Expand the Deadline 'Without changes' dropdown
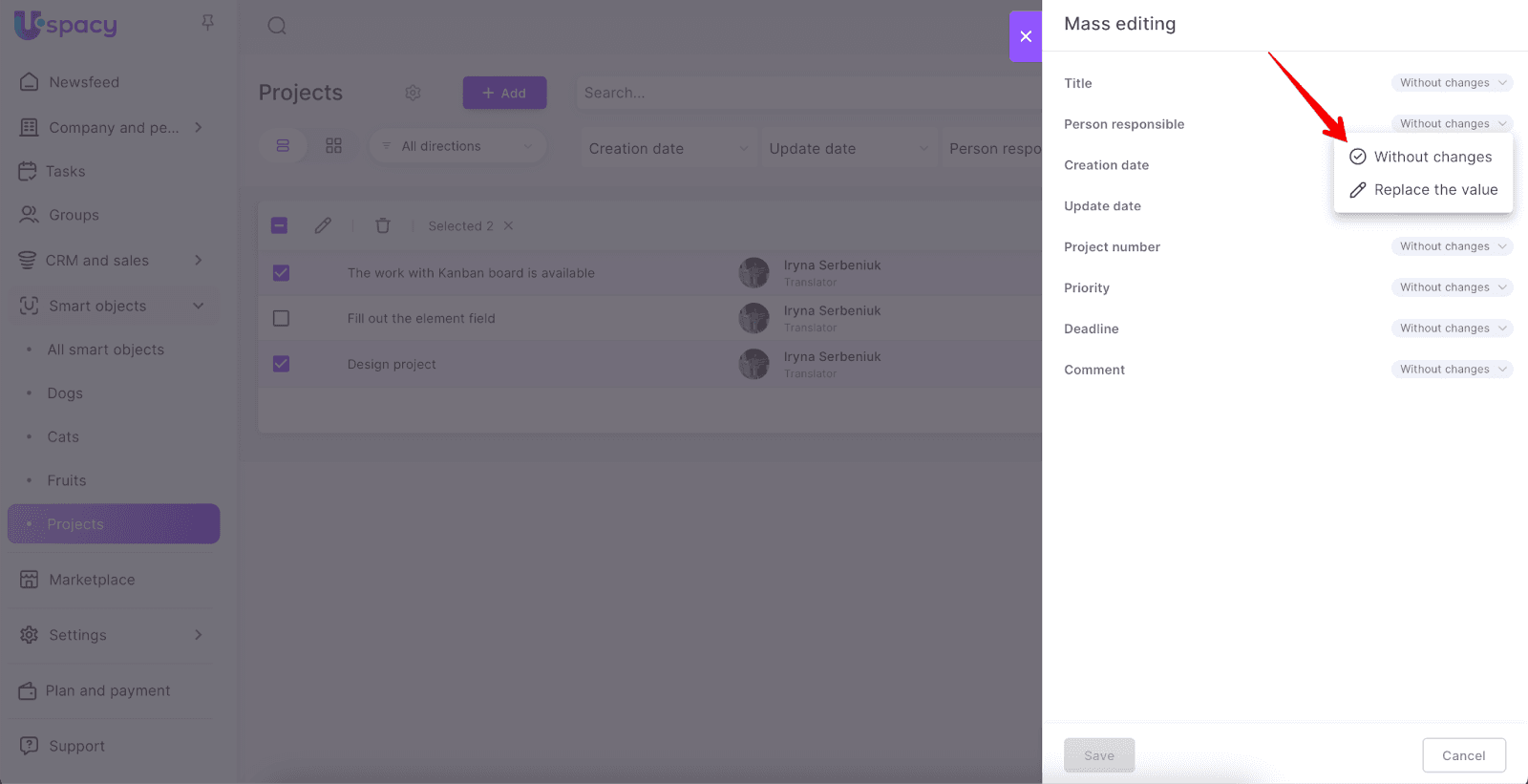 tap(1452, 328)
